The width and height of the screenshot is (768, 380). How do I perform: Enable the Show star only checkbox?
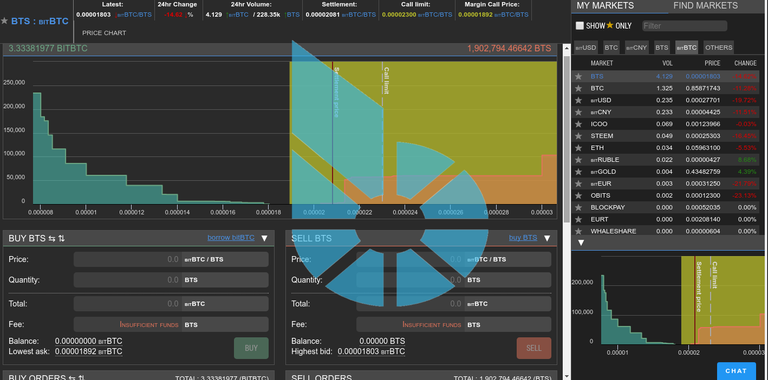click(x=579, y=25)
